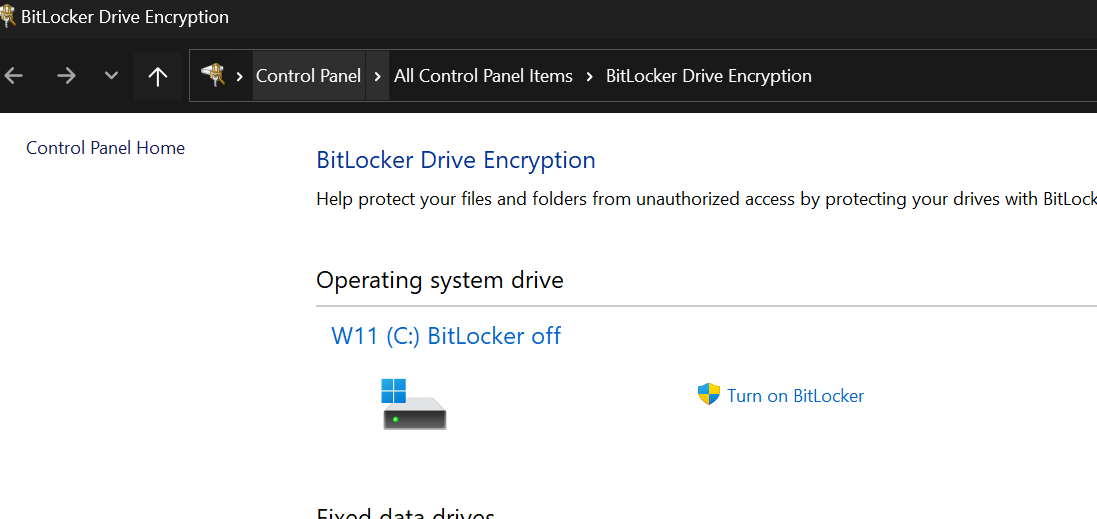Click the blue BitLocker Drive Encryption page heading
The height and width of the screenshot is (519, 1097).
point(456,159)
